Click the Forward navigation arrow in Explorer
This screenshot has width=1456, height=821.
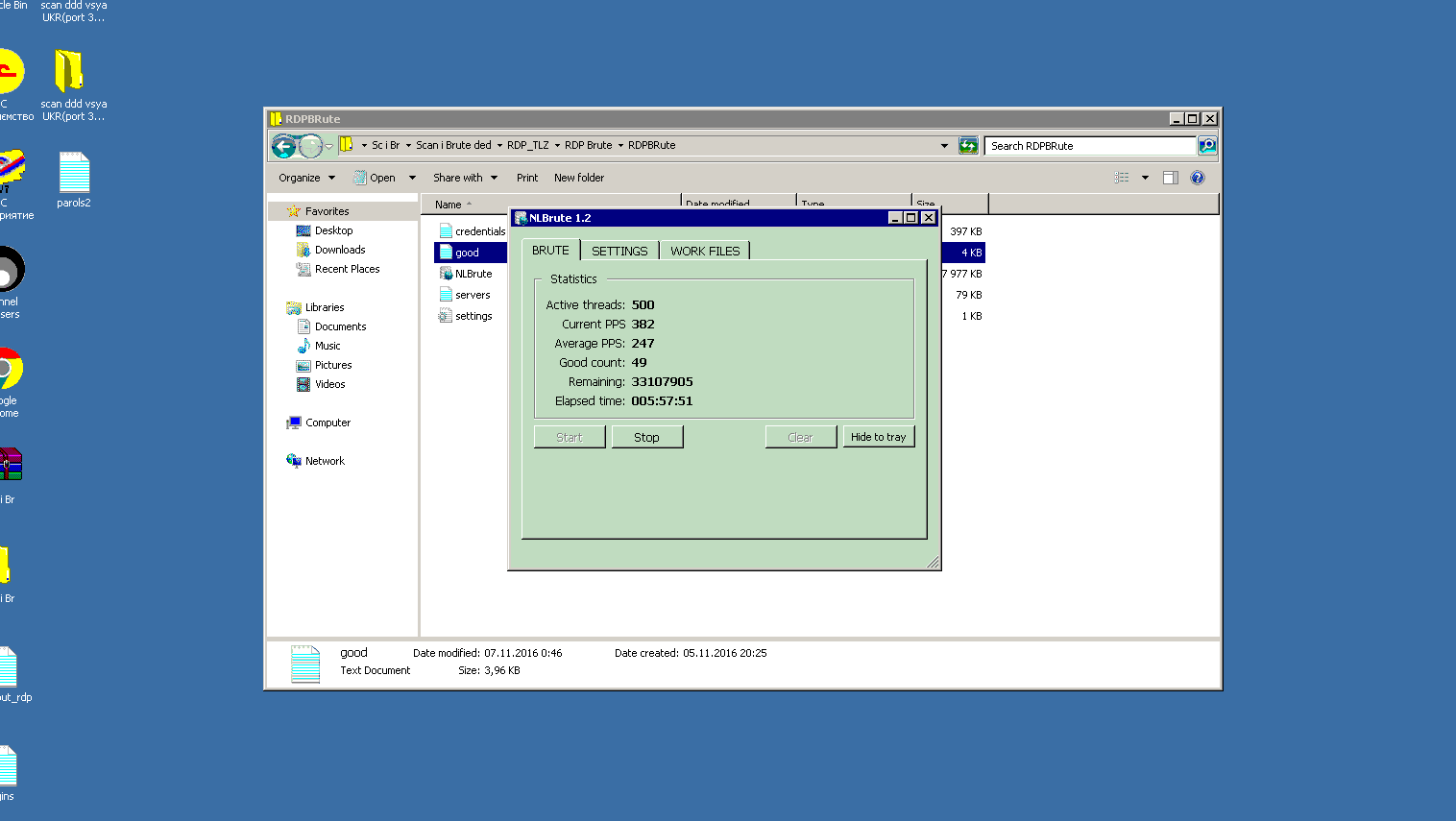[310, 146]
